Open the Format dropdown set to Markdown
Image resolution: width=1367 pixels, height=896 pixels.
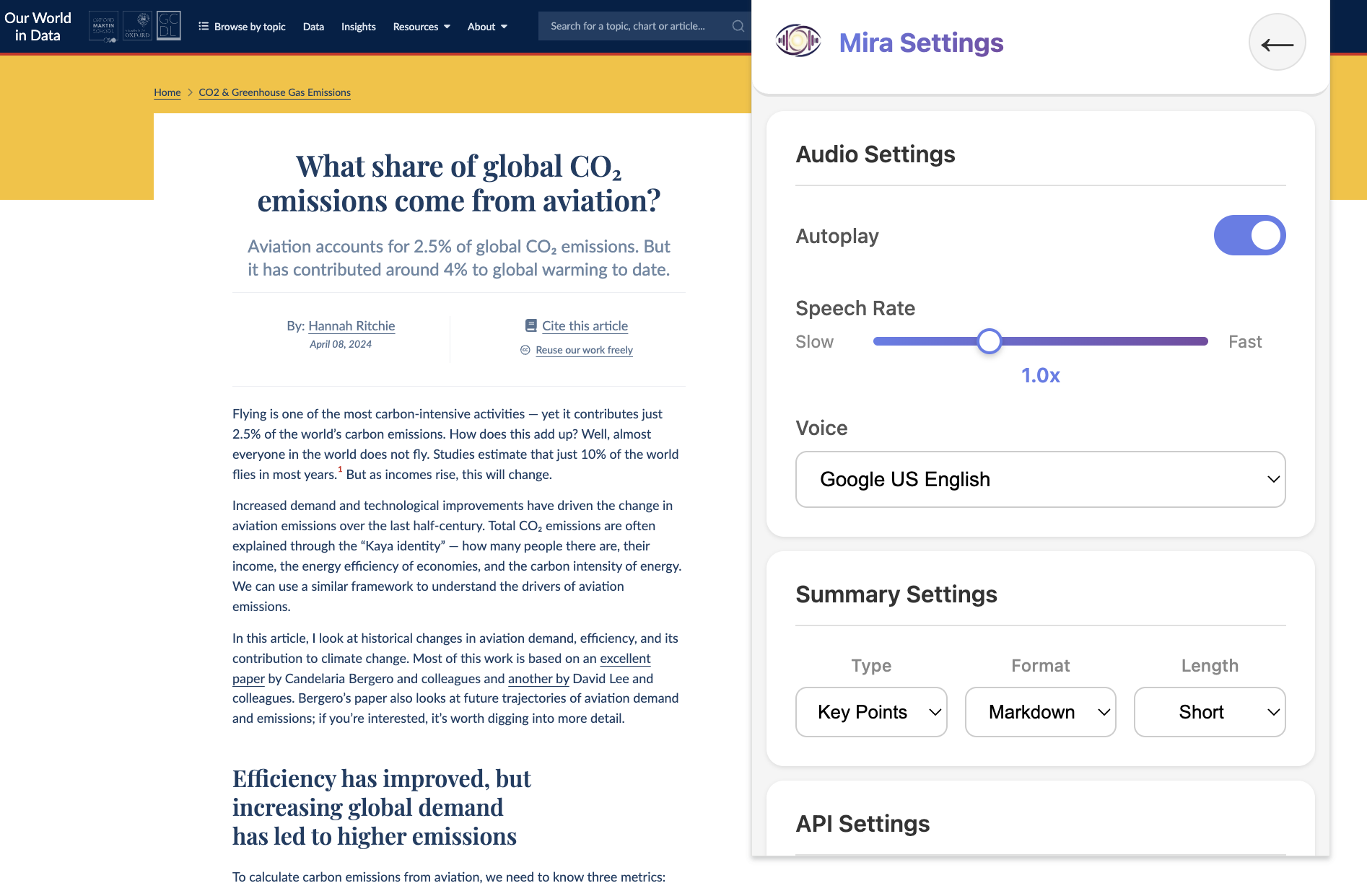point(1040,712)
